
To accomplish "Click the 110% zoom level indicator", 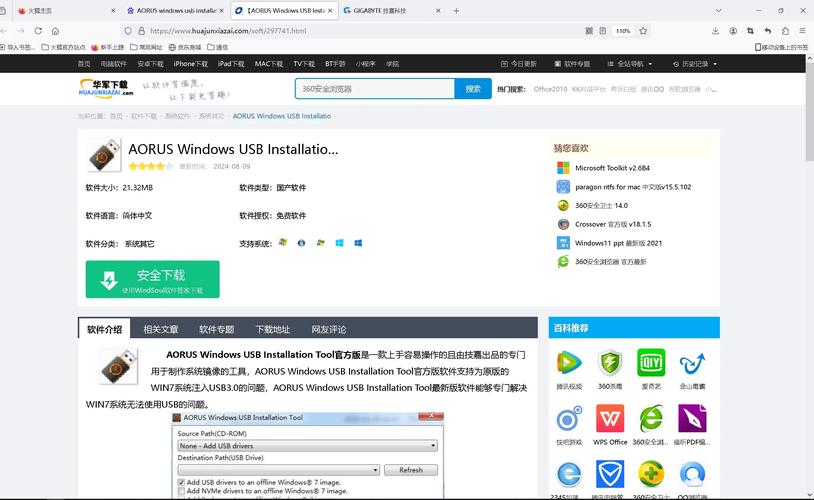I will pyautogui.click(x=623, y=31).
